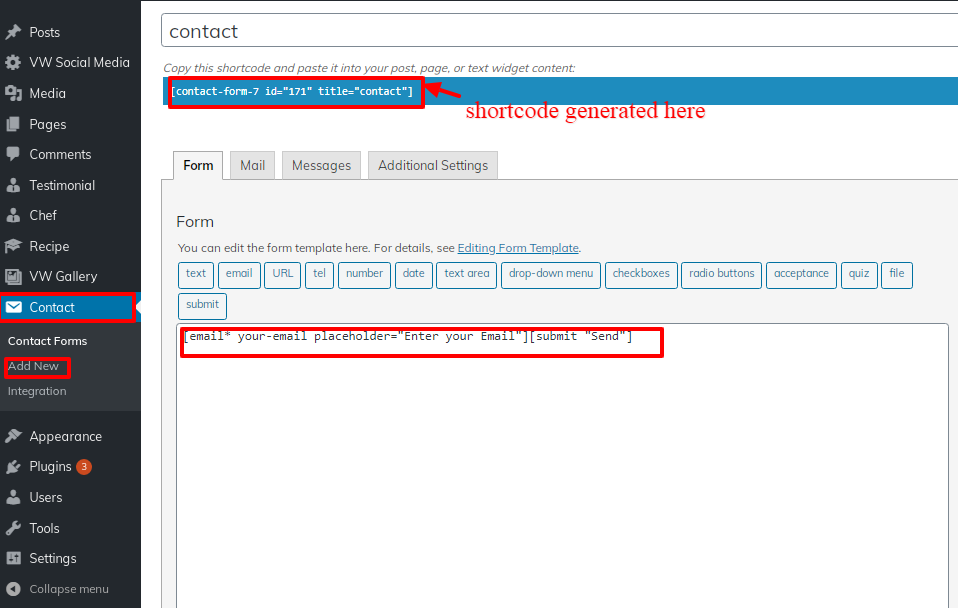Insert a checkboxes tag
The image size is (958, 608).
pyautogui.click(x=641, y=274)
